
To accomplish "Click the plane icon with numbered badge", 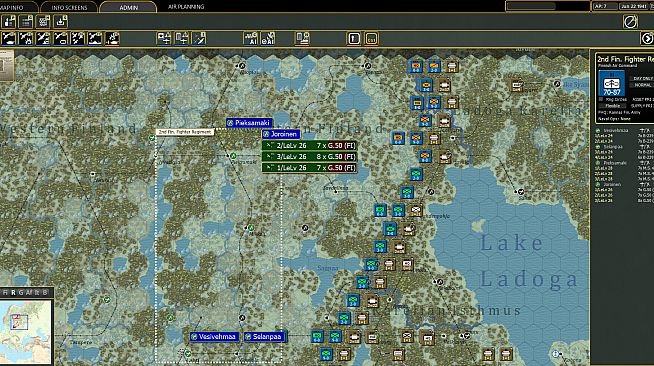I will (199, 39).
